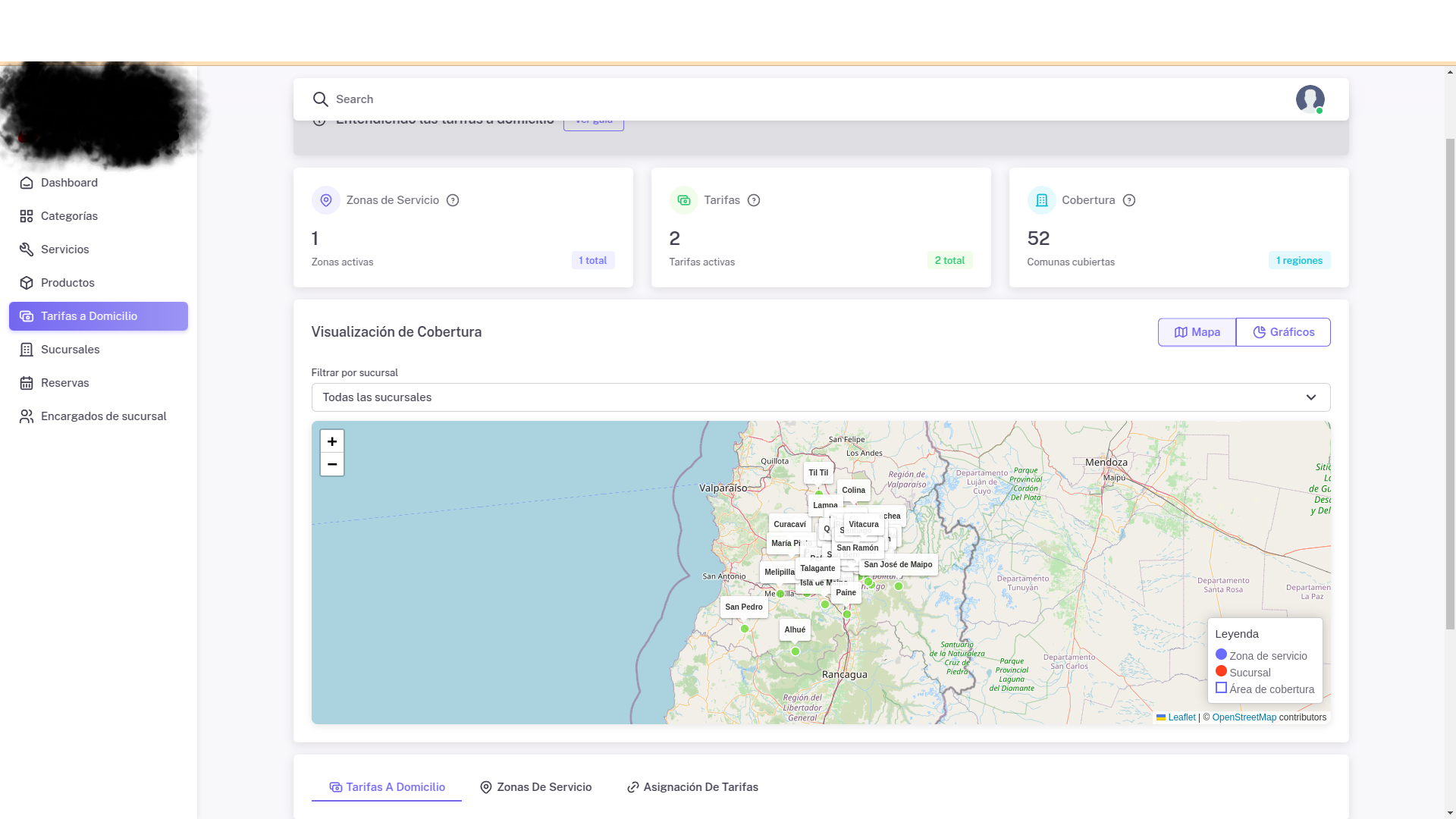Open the OpenStreetMap attribution link
The width and height of the screenshot is (1456, 819).
(1244, 717)
